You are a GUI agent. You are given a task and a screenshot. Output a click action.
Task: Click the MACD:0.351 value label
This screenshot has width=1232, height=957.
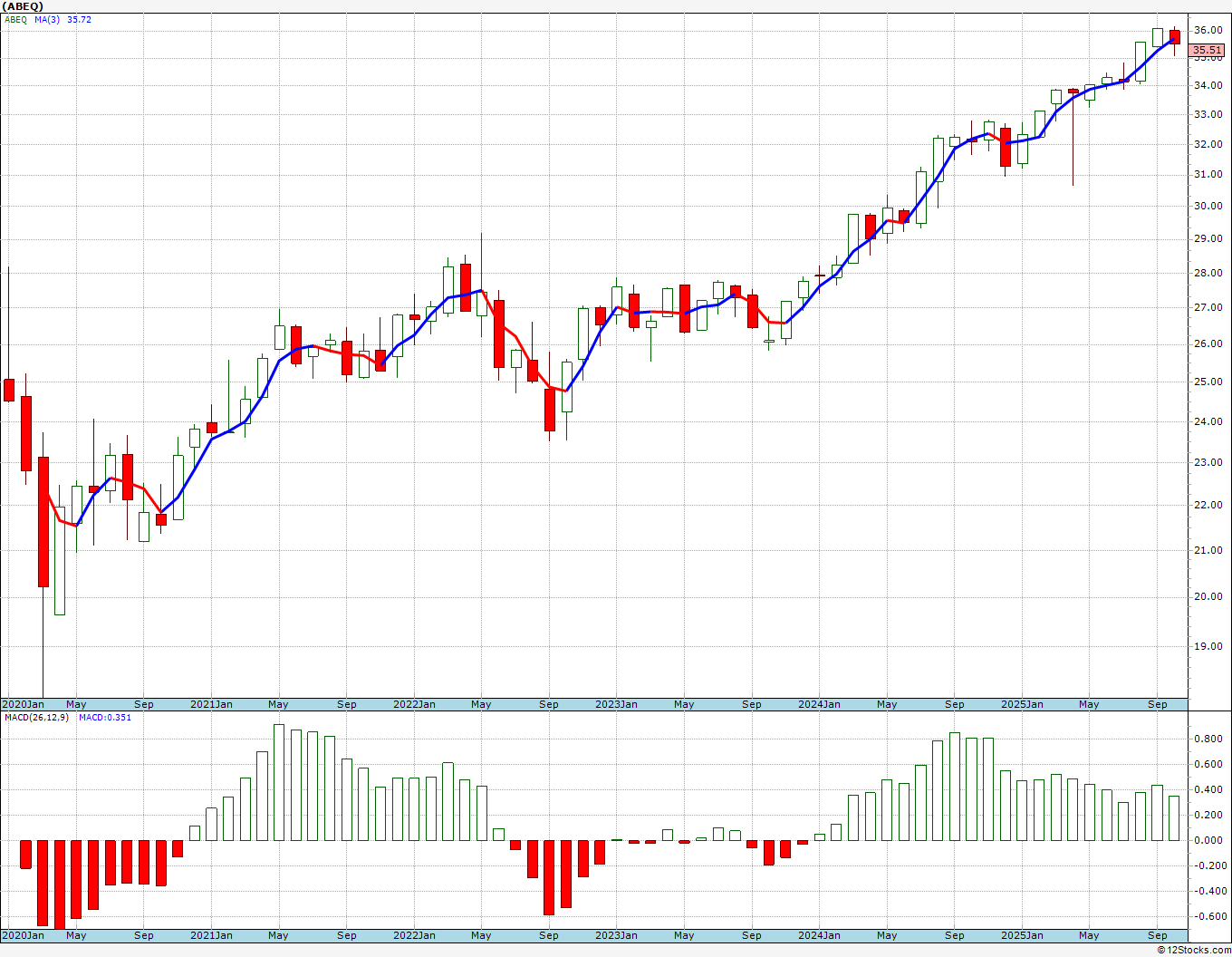(x=104, y=717)
